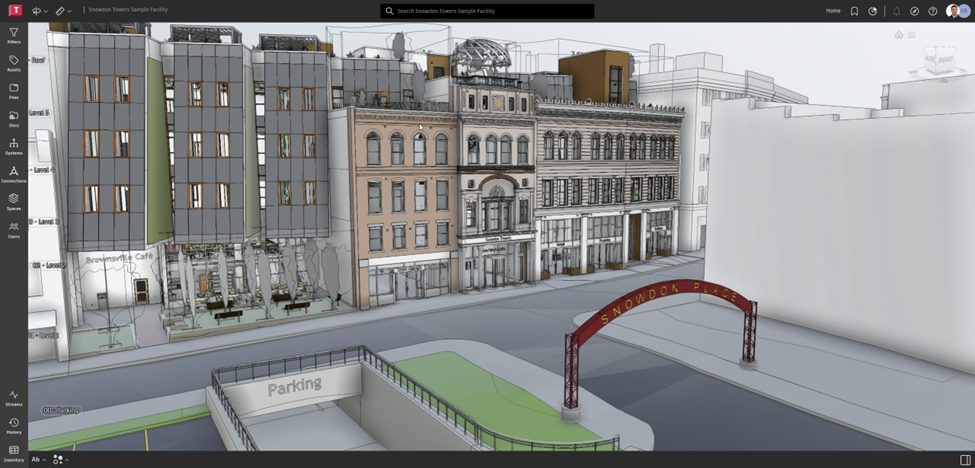Click the Autodesk Tandem logo
This screenshot has height=468, width=975.
(x=15, y=11)
